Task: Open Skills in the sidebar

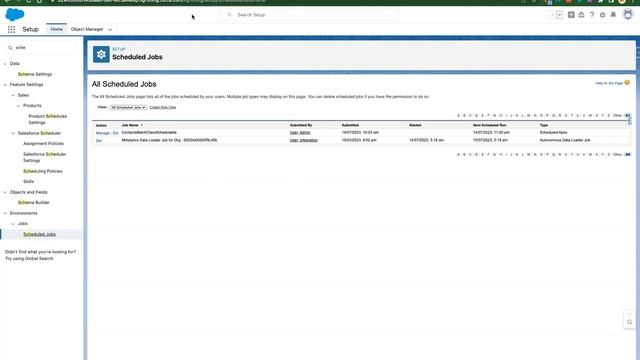Action: click(x=29, y=181)
